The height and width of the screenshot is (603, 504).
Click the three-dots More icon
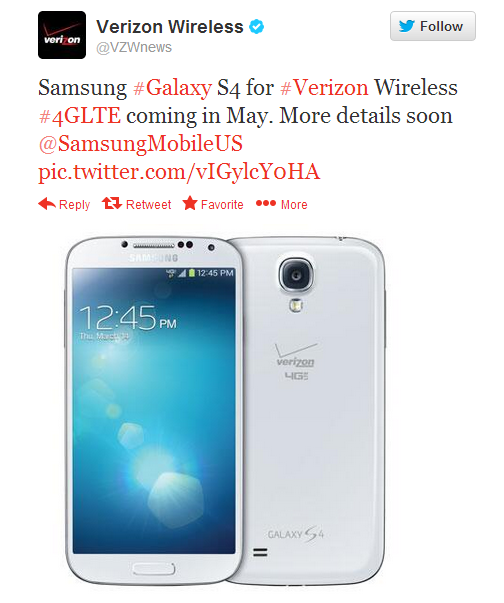pyautogui.click(x=266, y=203)
